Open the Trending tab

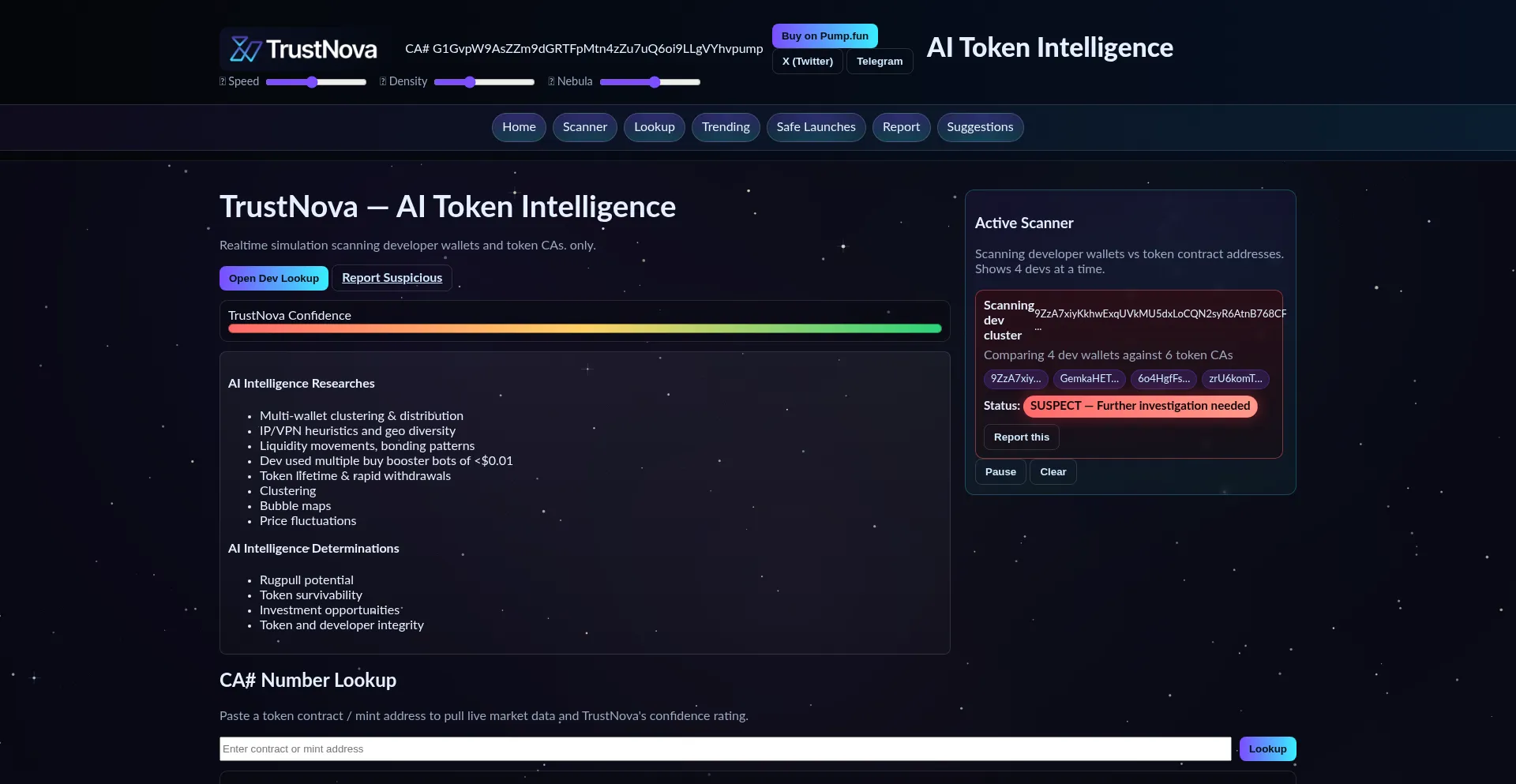[725, 127]
